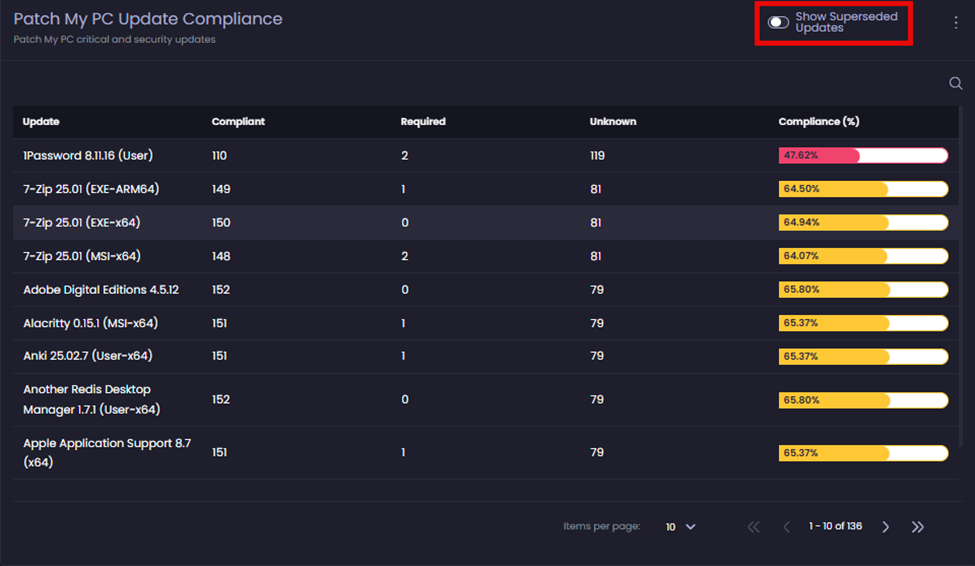Select Anki 25.02.7 (User-x64) update
975x566 pixels.
click(88, 356)
